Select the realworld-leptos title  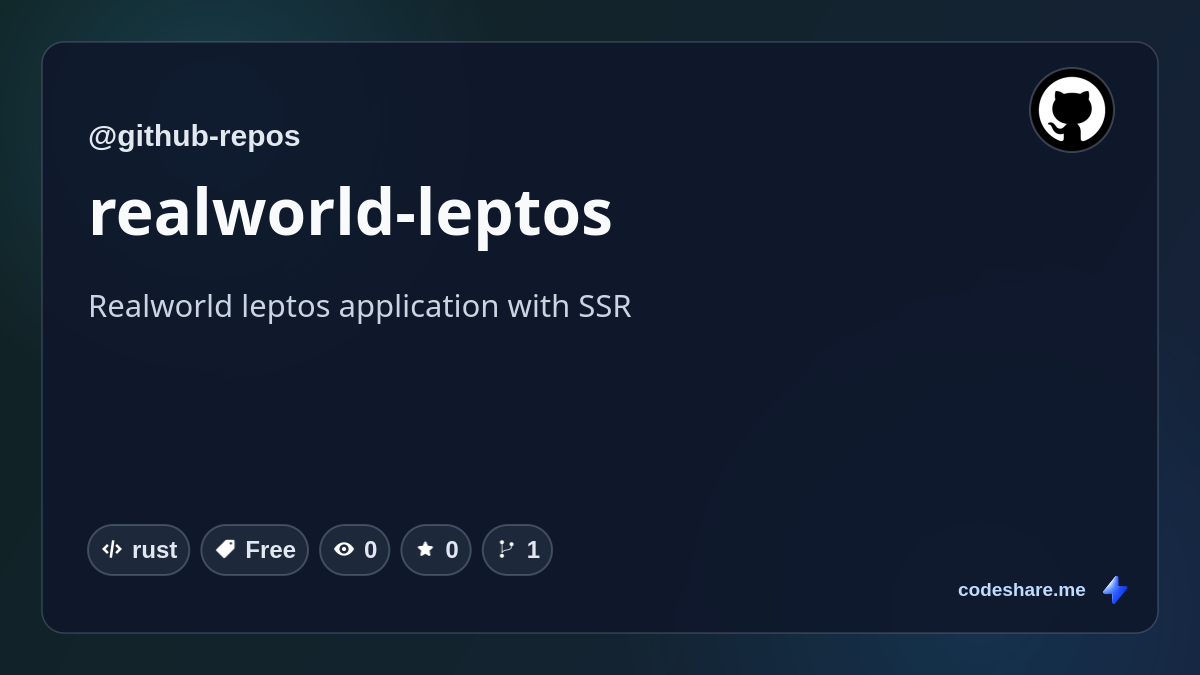click(350, 212)
